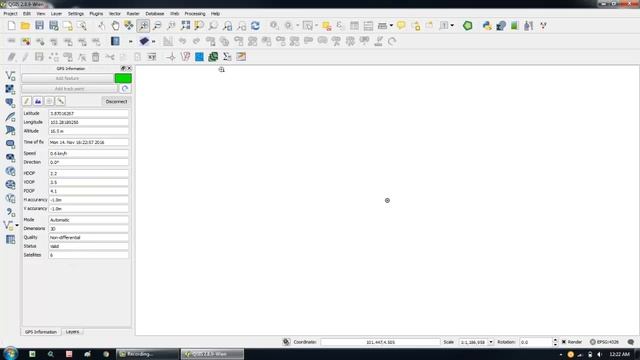This screenshot has height=360, width=640.
Task: Activate the Zoom In magnifier tool
Action: pos(143,26)
